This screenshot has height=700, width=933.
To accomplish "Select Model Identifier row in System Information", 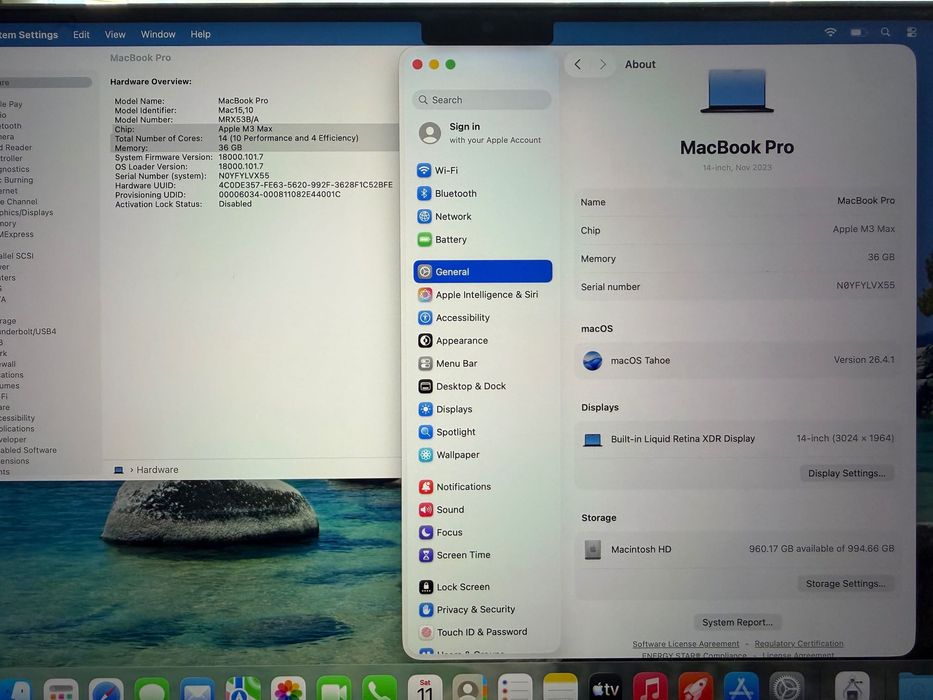I will tap(253, 110).
